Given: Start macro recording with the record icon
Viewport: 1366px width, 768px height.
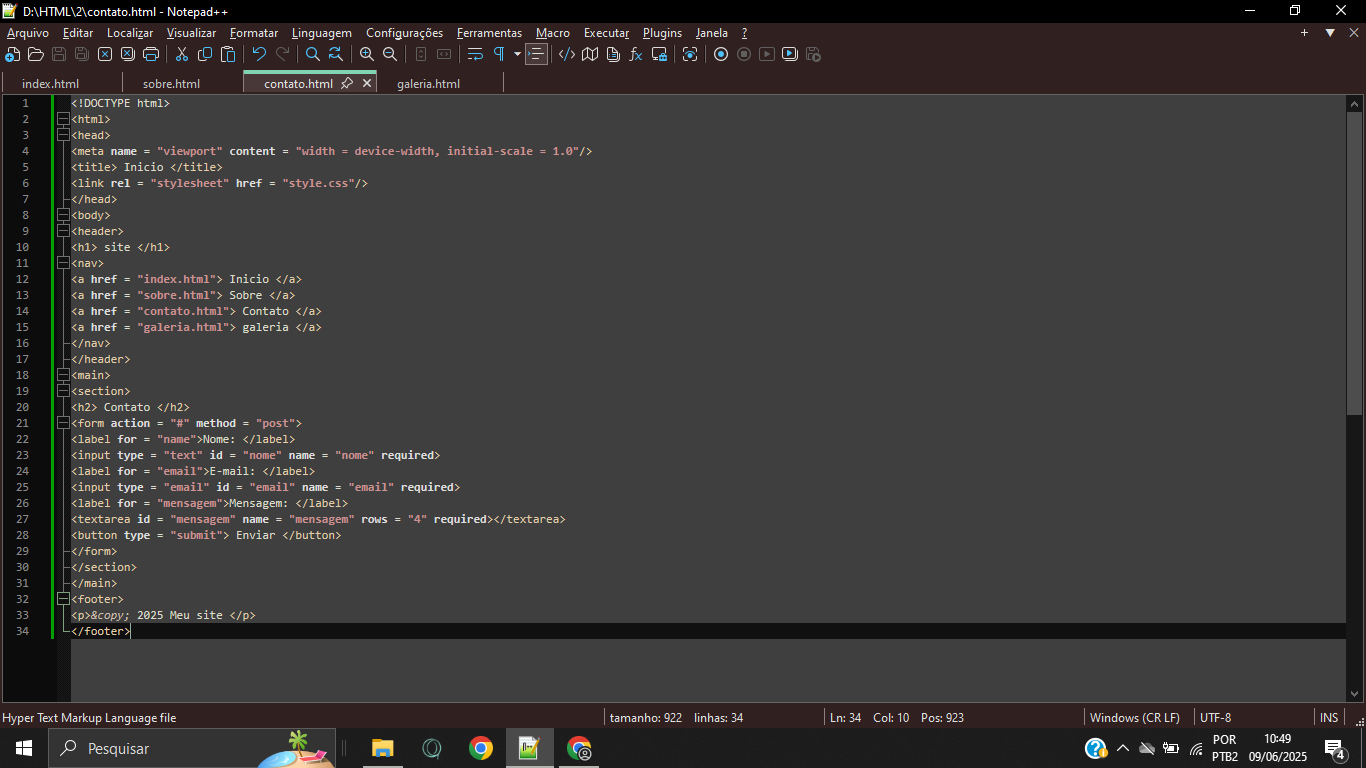Looking at the screenshot, I should (x=721, y=54).
